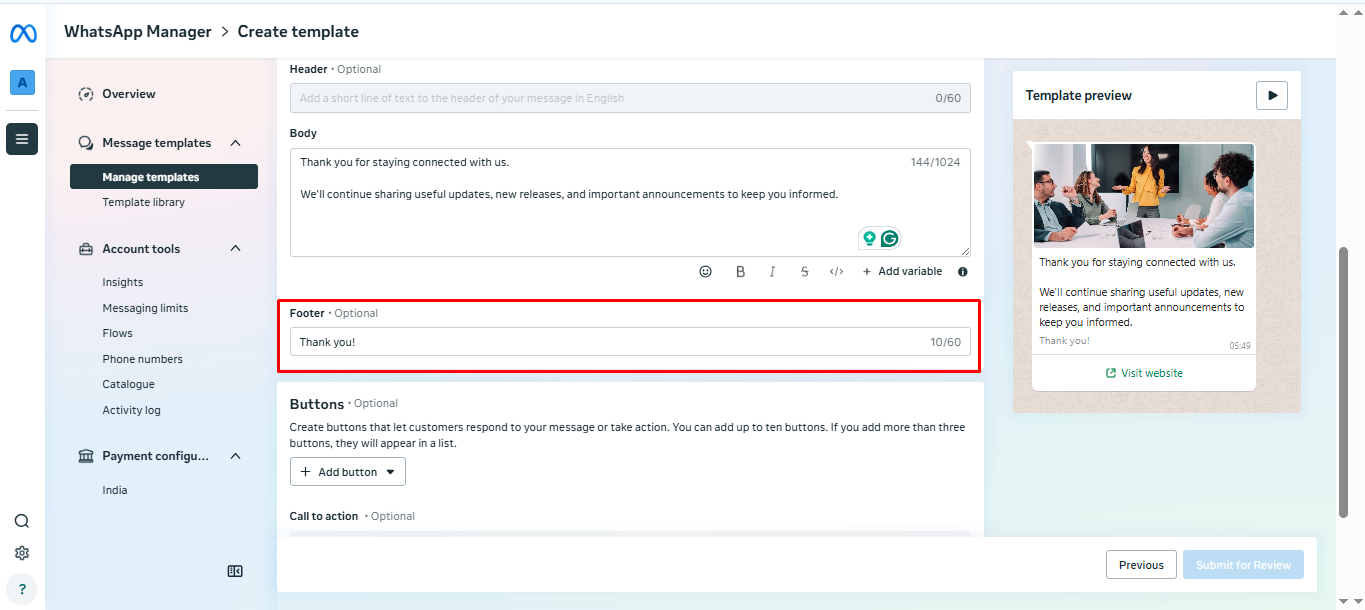The image size is (1365, 610).
Task: Open Activity log
Action: click(131, 410)
